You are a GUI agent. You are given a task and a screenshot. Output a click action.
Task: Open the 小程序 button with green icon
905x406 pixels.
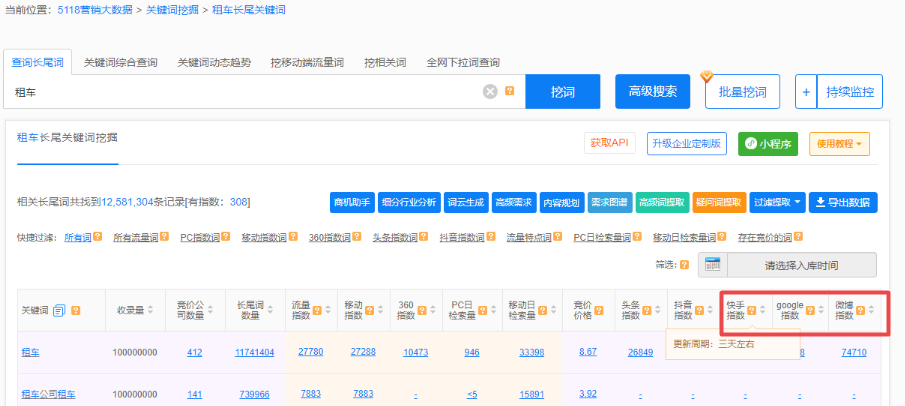click(766, 144)
